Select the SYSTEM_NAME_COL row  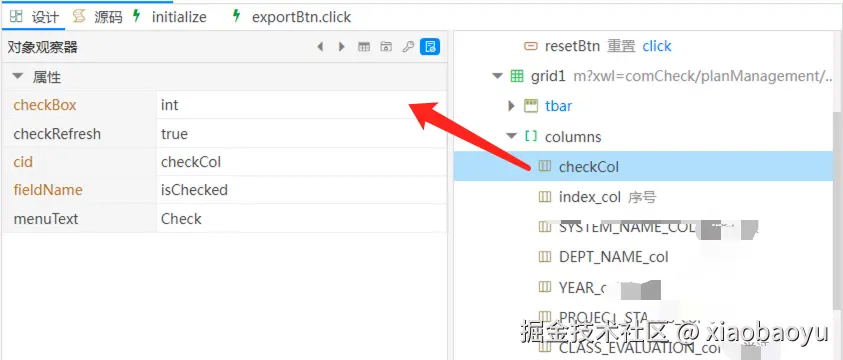pyautogui.click(x=643, y=227)
